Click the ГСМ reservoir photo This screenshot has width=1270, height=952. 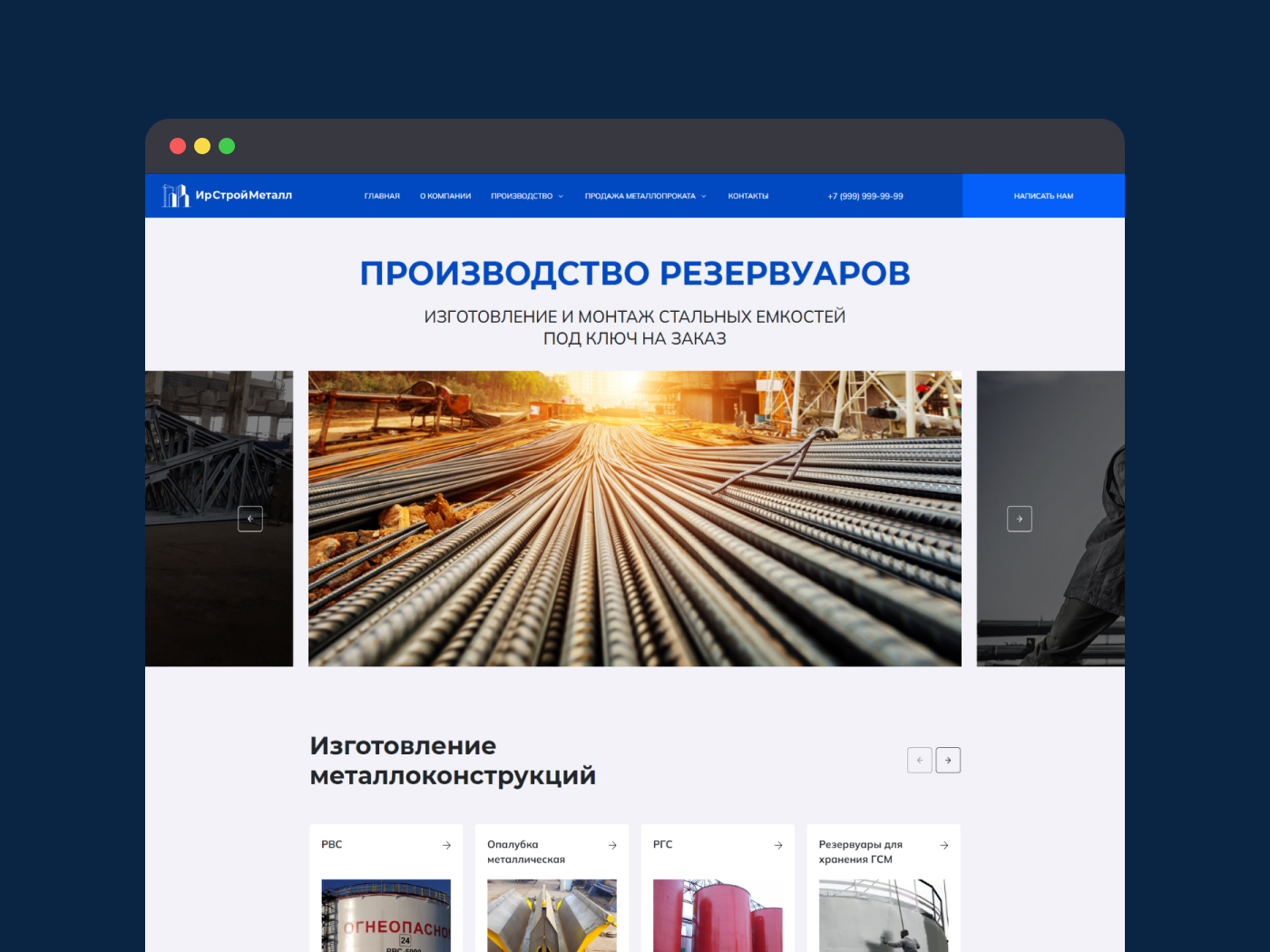884,916
